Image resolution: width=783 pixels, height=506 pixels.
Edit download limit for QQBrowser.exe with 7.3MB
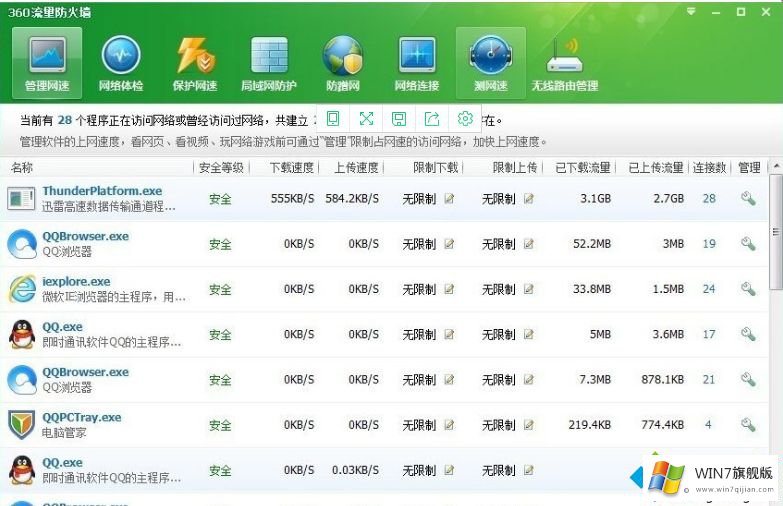[x=449, y=380]
